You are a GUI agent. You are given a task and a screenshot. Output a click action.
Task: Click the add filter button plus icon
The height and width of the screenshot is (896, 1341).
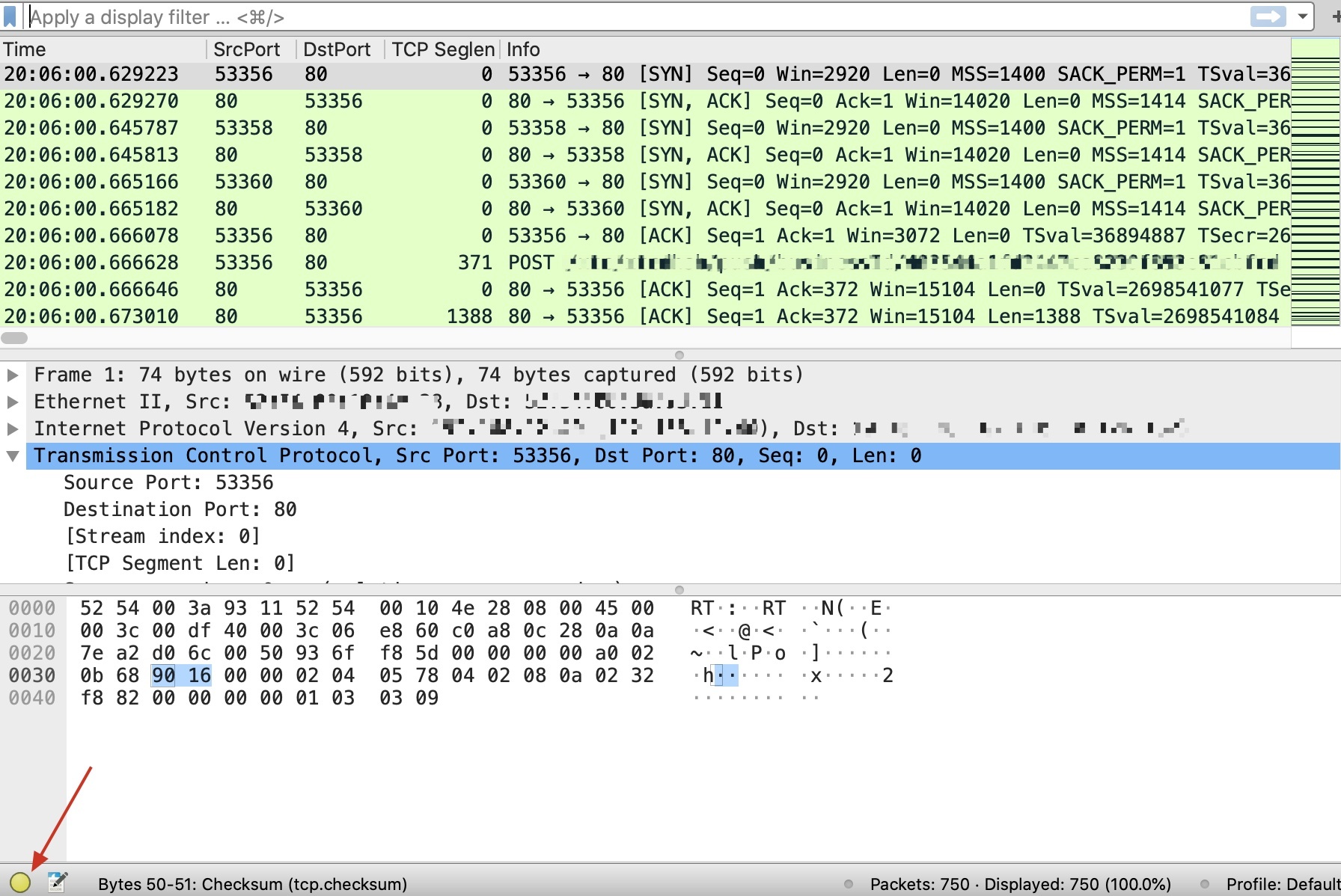click(1335, 16)
